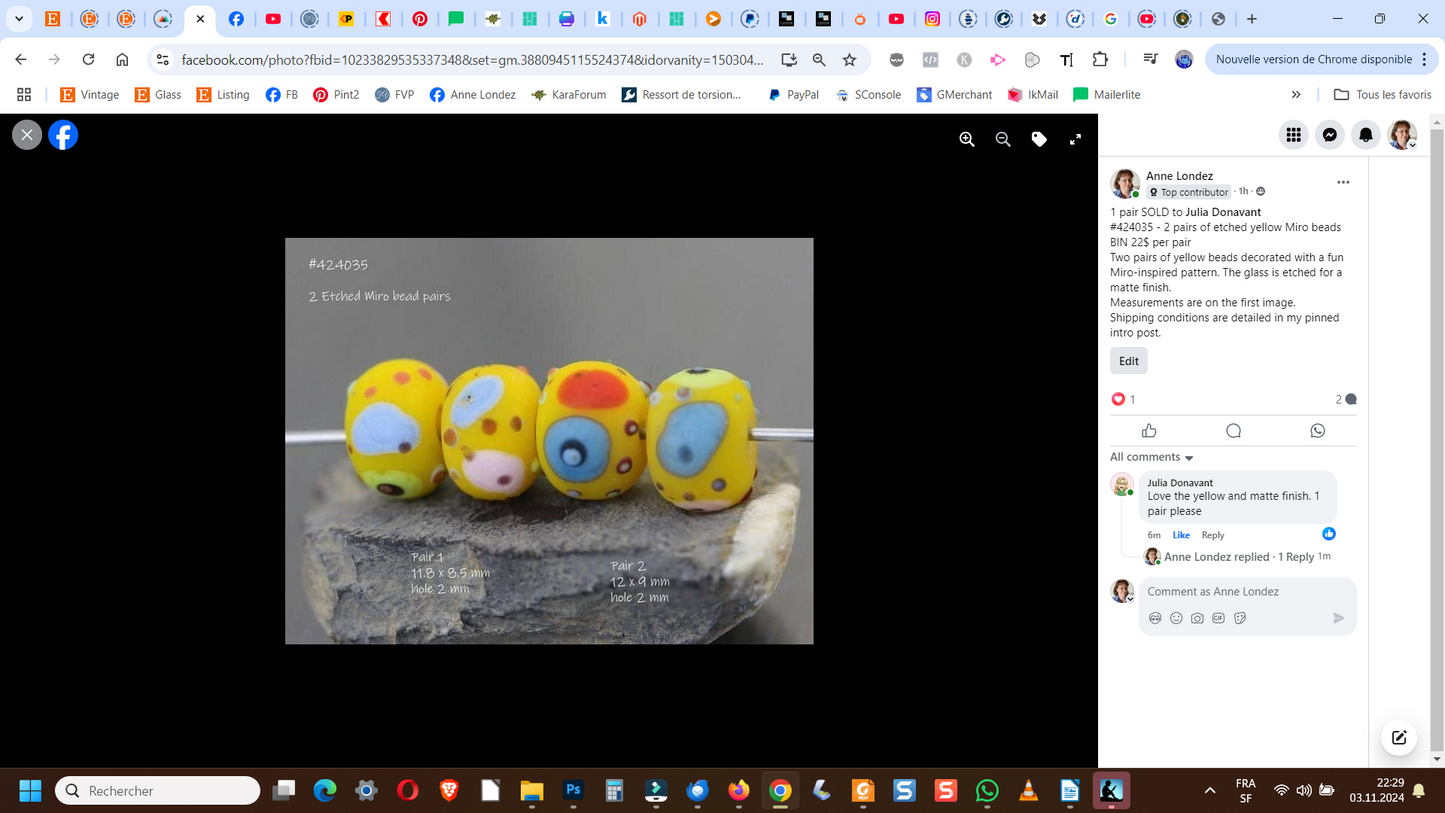This screenshot has width=1445, height=813.
Task: Zoom in on the photo
Action: (967, 140)
